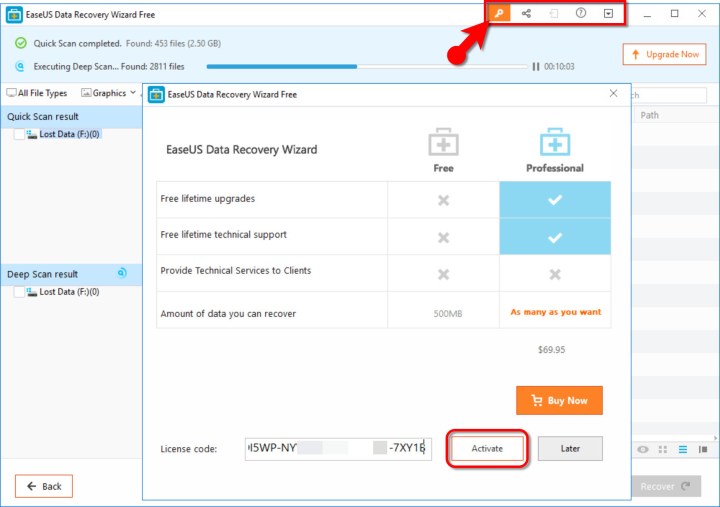Open the title bar dropdown menu
Viewport: 720px width, 507px height.
pos(608,14)
